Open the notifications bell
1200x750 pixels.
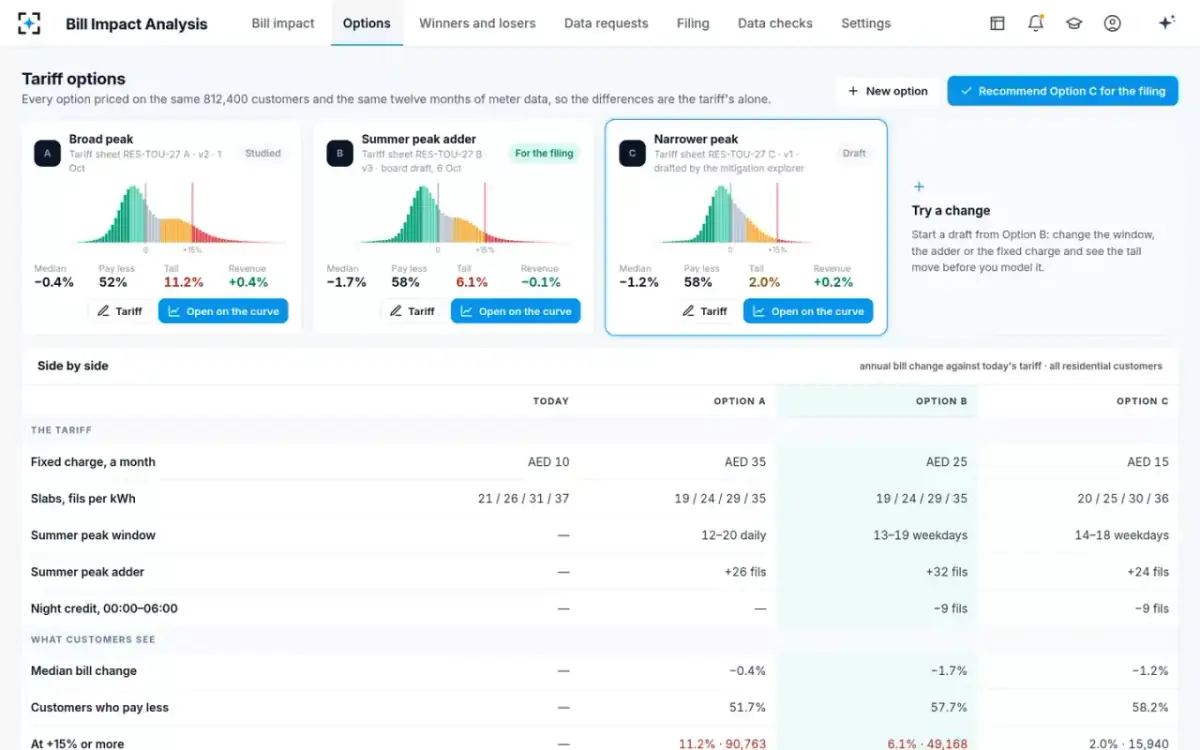[1036, 23]
